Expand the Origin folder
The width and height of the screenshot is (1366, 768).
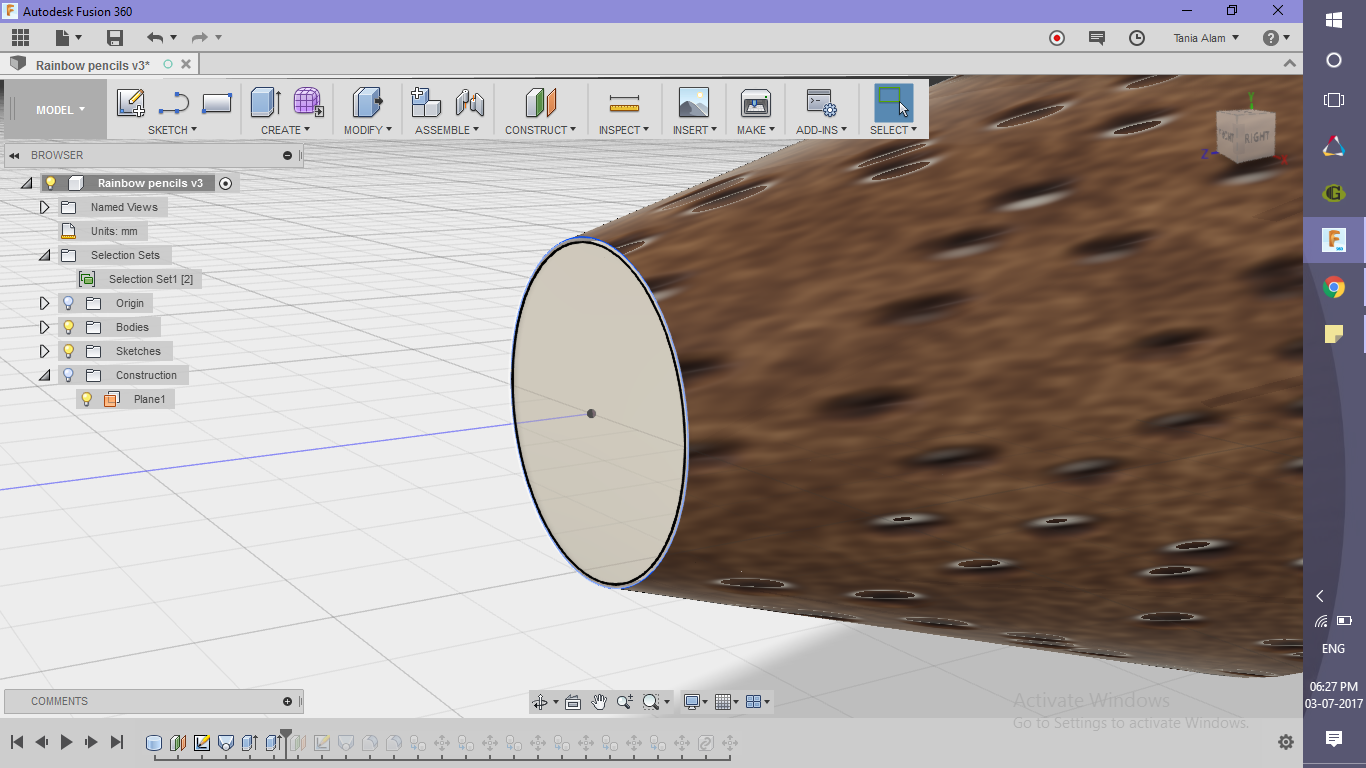click(44, 303)
